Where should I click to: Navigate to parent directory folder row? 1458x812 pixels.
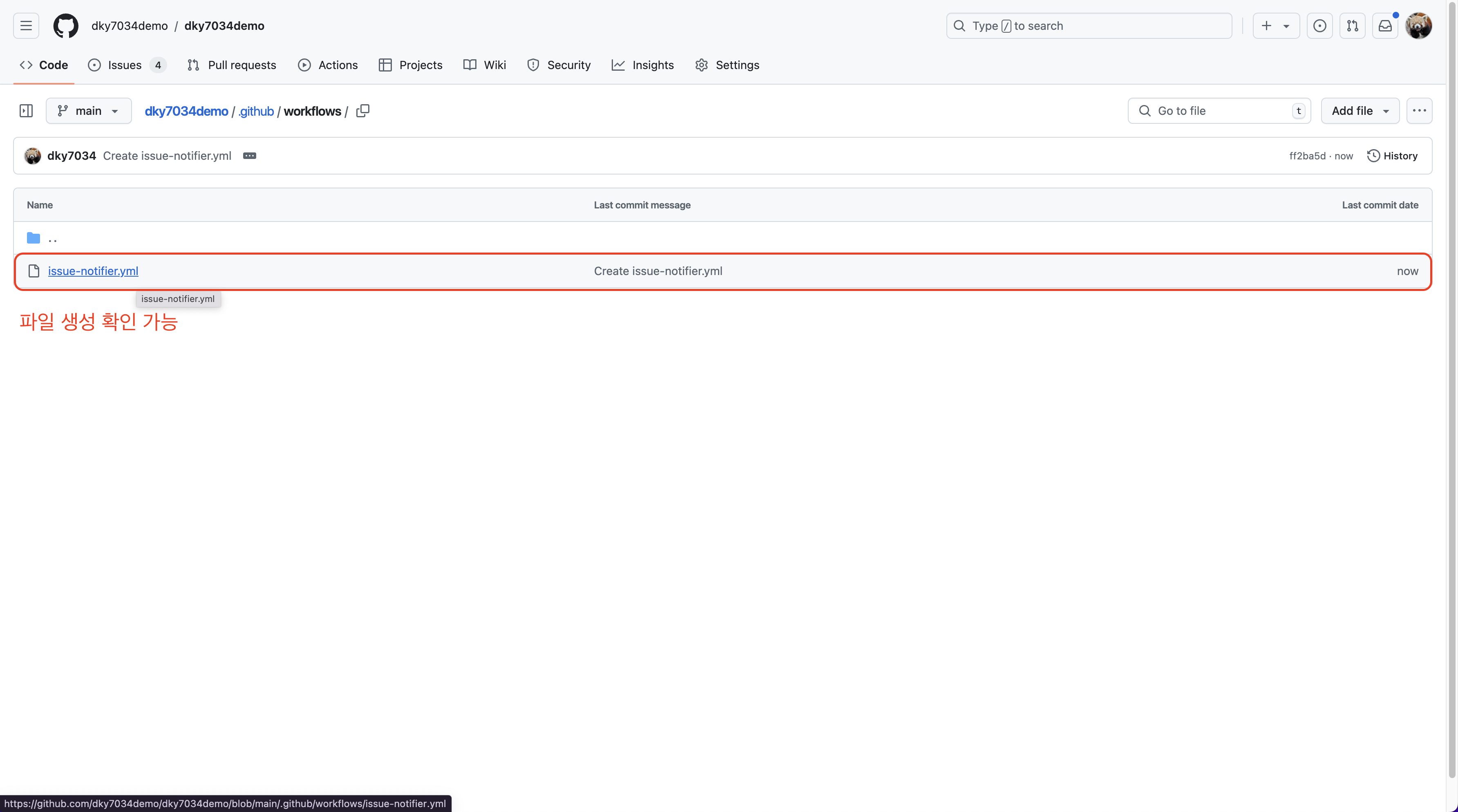coord(52,238)
